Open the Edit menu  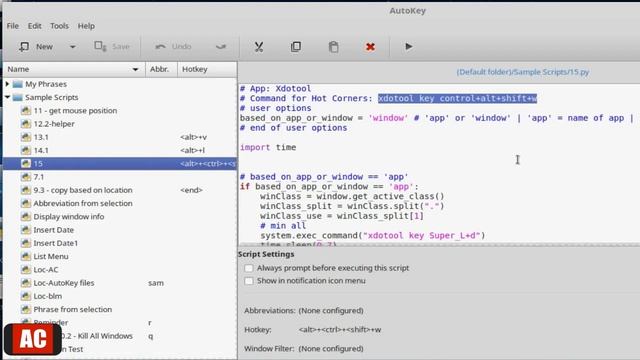[34, 26]
